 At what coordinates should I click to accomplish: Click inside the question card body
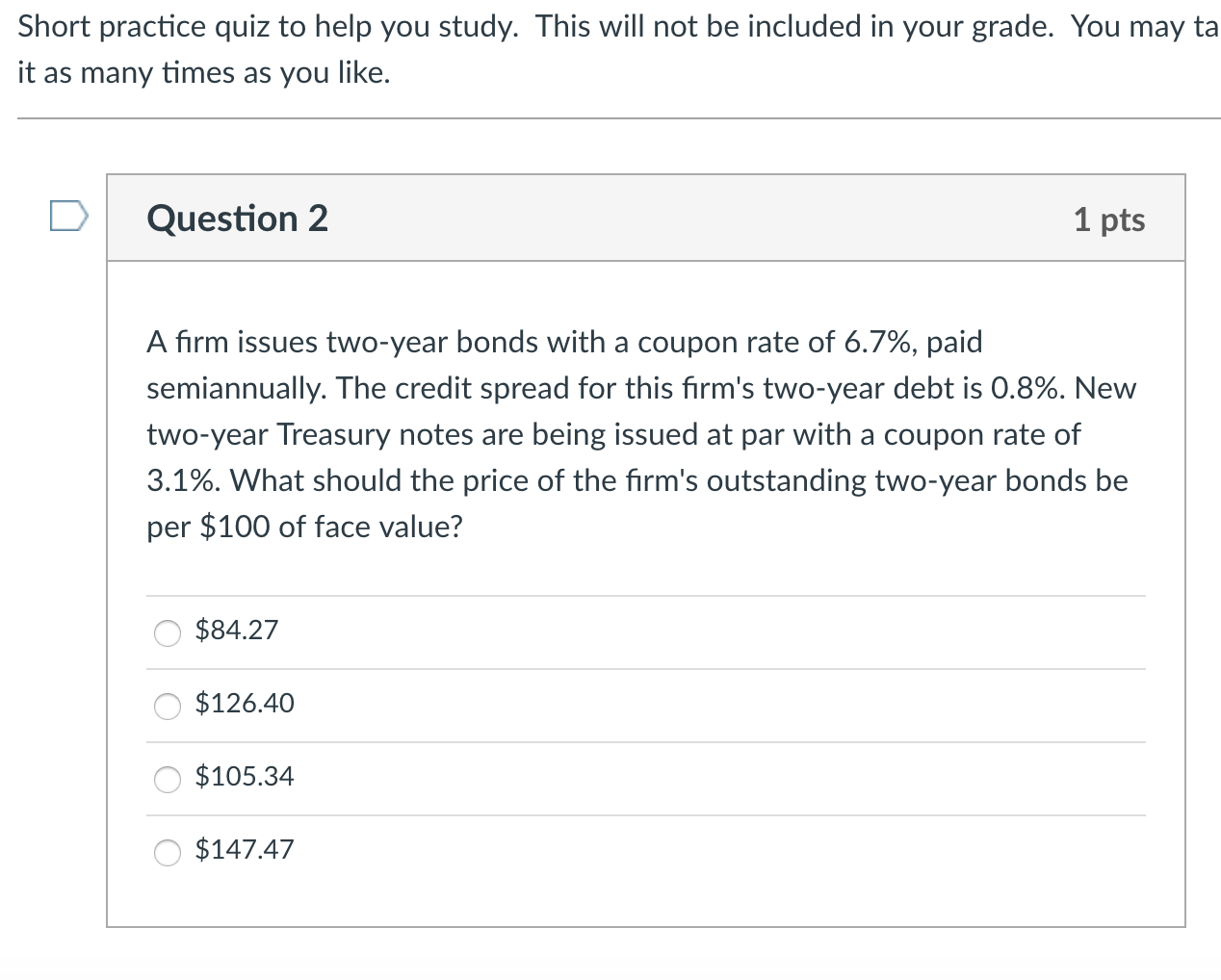coord(645,578)
